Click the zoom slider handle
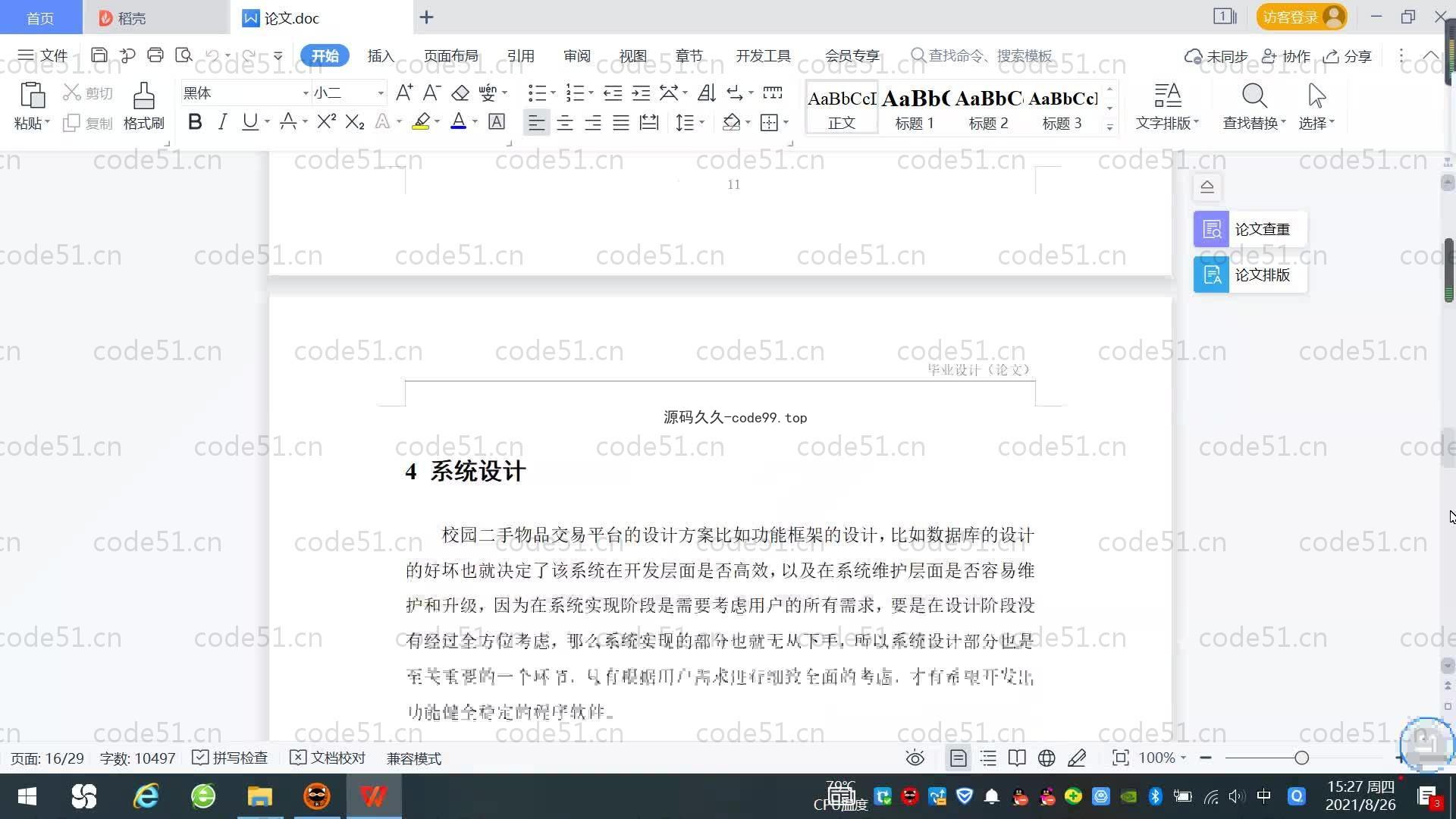 click(x=1302, y=758)
